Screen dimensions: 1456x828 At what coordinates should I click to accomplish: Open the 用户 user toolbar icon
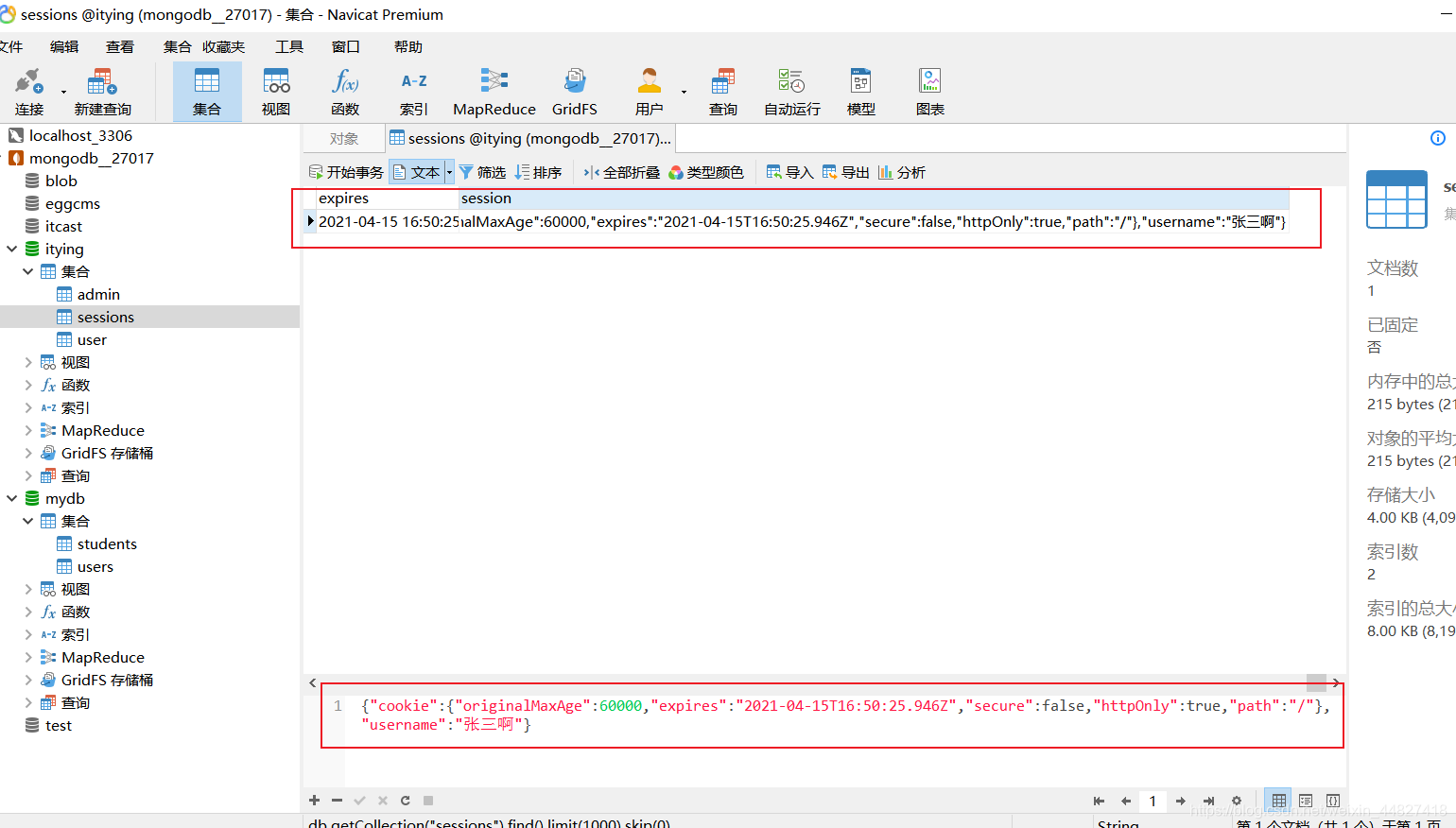649,92
